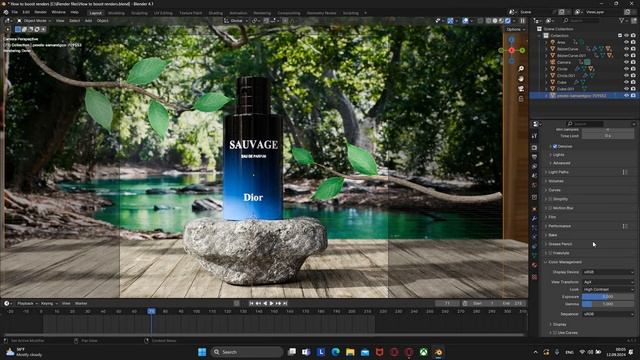
Task: Toggle camera view icon in viewport
Action: [x=521, y=89]
